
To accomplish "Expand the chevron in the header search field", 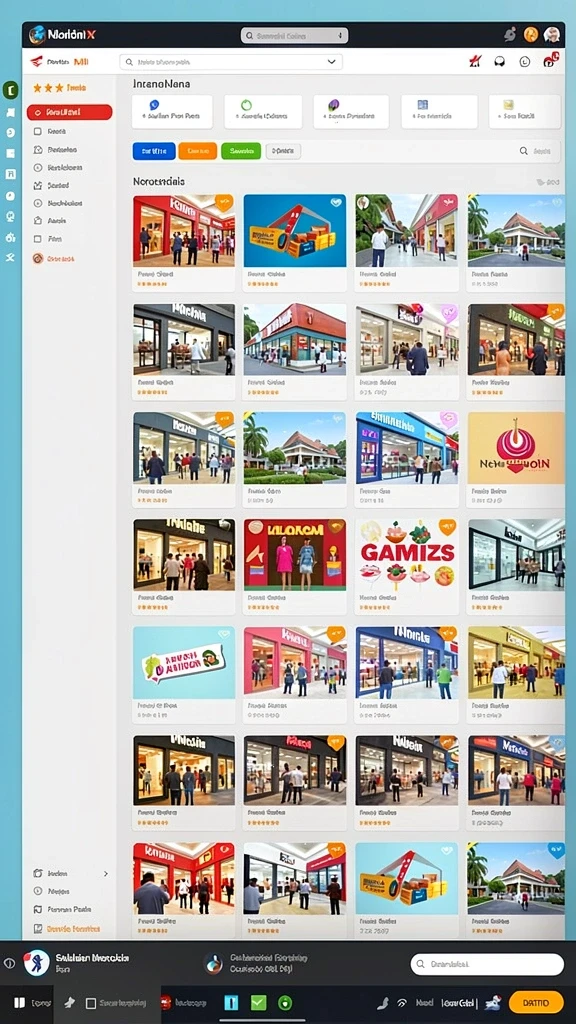I will click(x=332, y=62).
